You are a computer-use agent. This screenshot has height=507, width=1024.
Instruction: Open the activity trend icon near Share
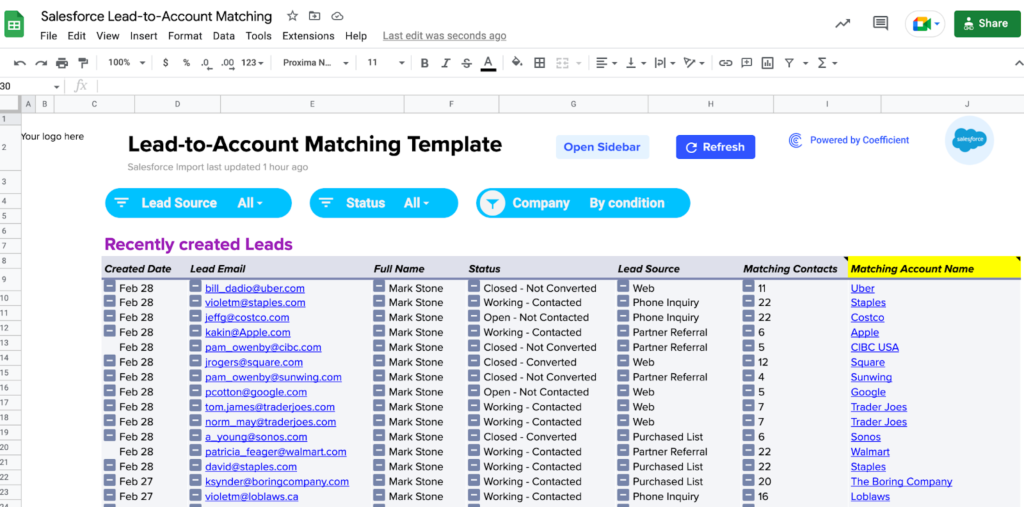pyautogui.click(x=842, y=24)
